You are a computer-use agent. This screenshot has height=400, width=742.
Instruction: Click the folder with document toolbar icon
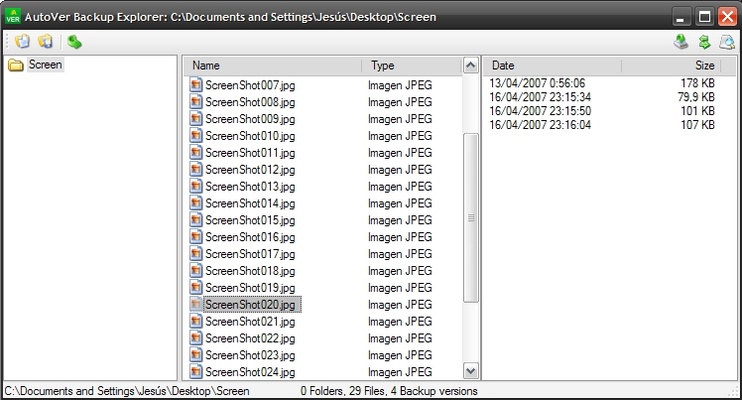22,42
